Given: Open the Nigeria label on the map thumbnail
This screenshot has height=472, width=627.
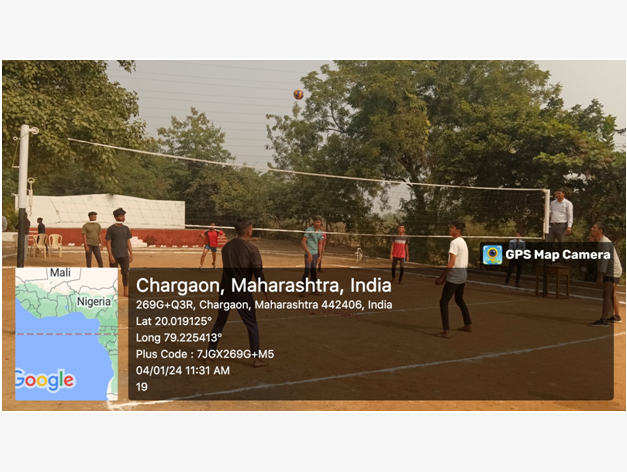Looking at the screenshot, I should point(94,302).
